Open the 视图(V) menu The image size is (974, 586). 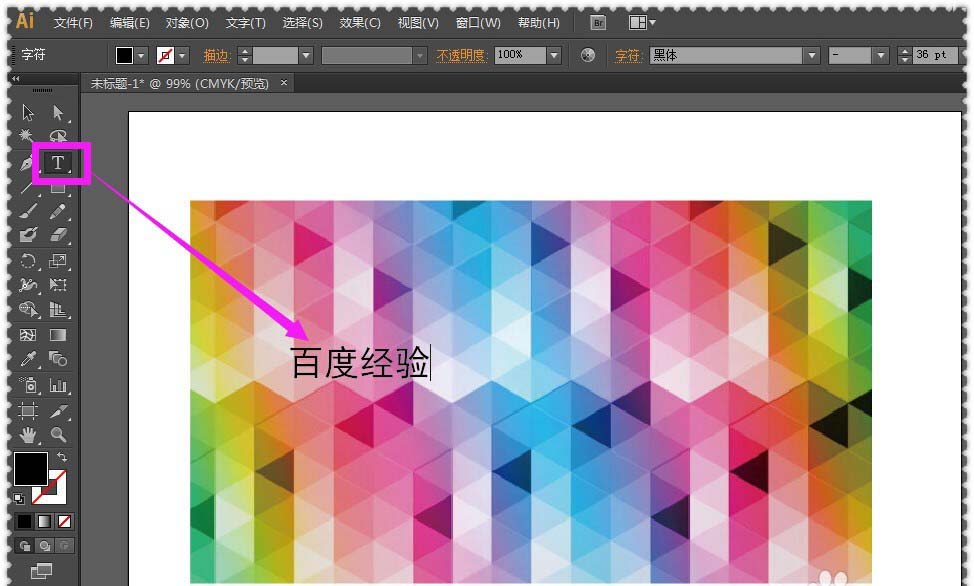(x=417, y=23)
